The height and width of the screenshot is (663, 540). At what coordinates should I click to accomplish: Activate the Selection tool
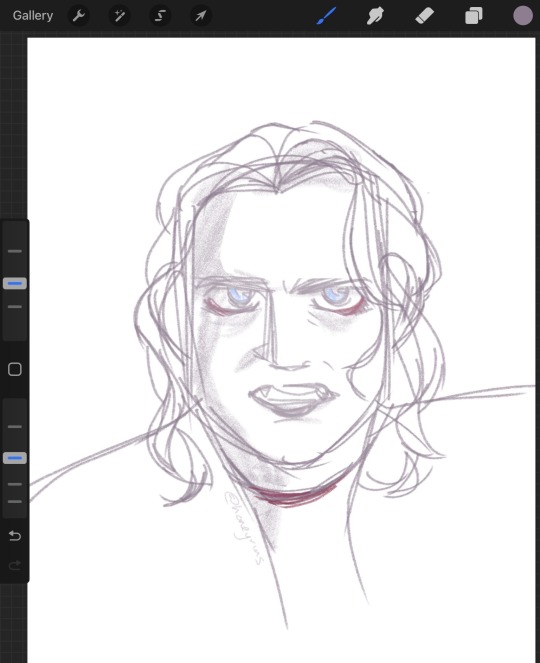point(160,16)
